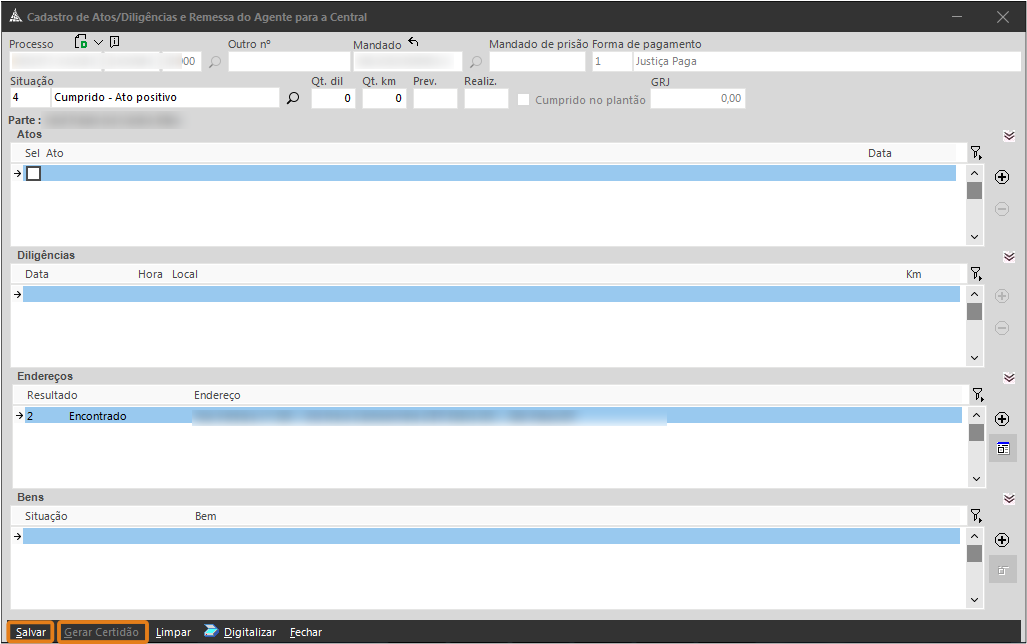Close the Cadastro de Atos window
Viewport: 1027px width, 644px height.
tap(1002, 17)
